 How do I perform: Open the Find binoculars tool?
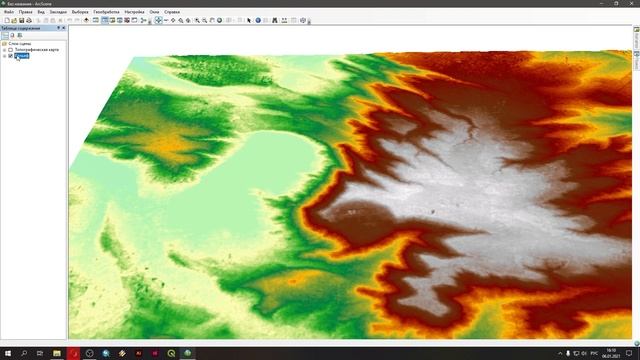[275, 20]
